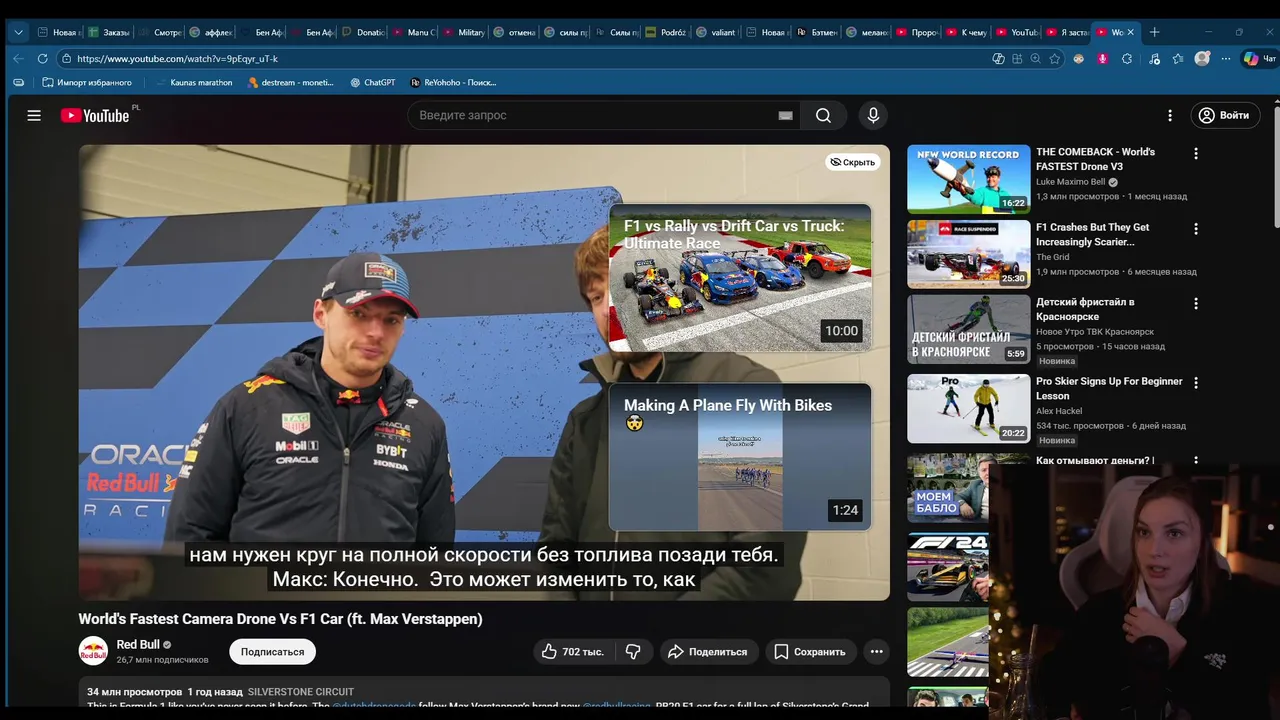Play THE COMEBACK World's FASTEST Drone V3 thumbnail
Image resolution: width=1280 pixels, height=720 pixels.
[968, 179]
